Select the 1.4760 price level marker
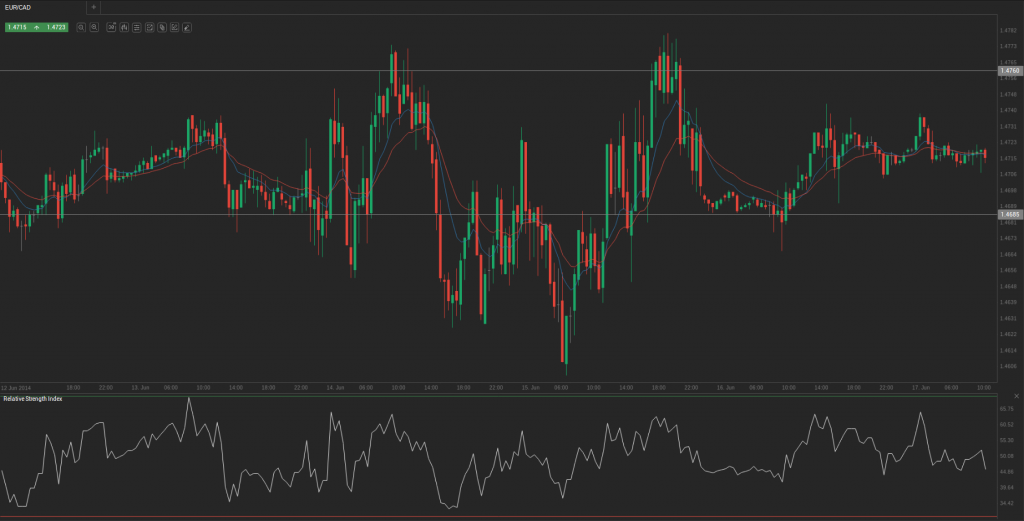This screenshot has width=1024, height=521. (x=1009, y=71)
